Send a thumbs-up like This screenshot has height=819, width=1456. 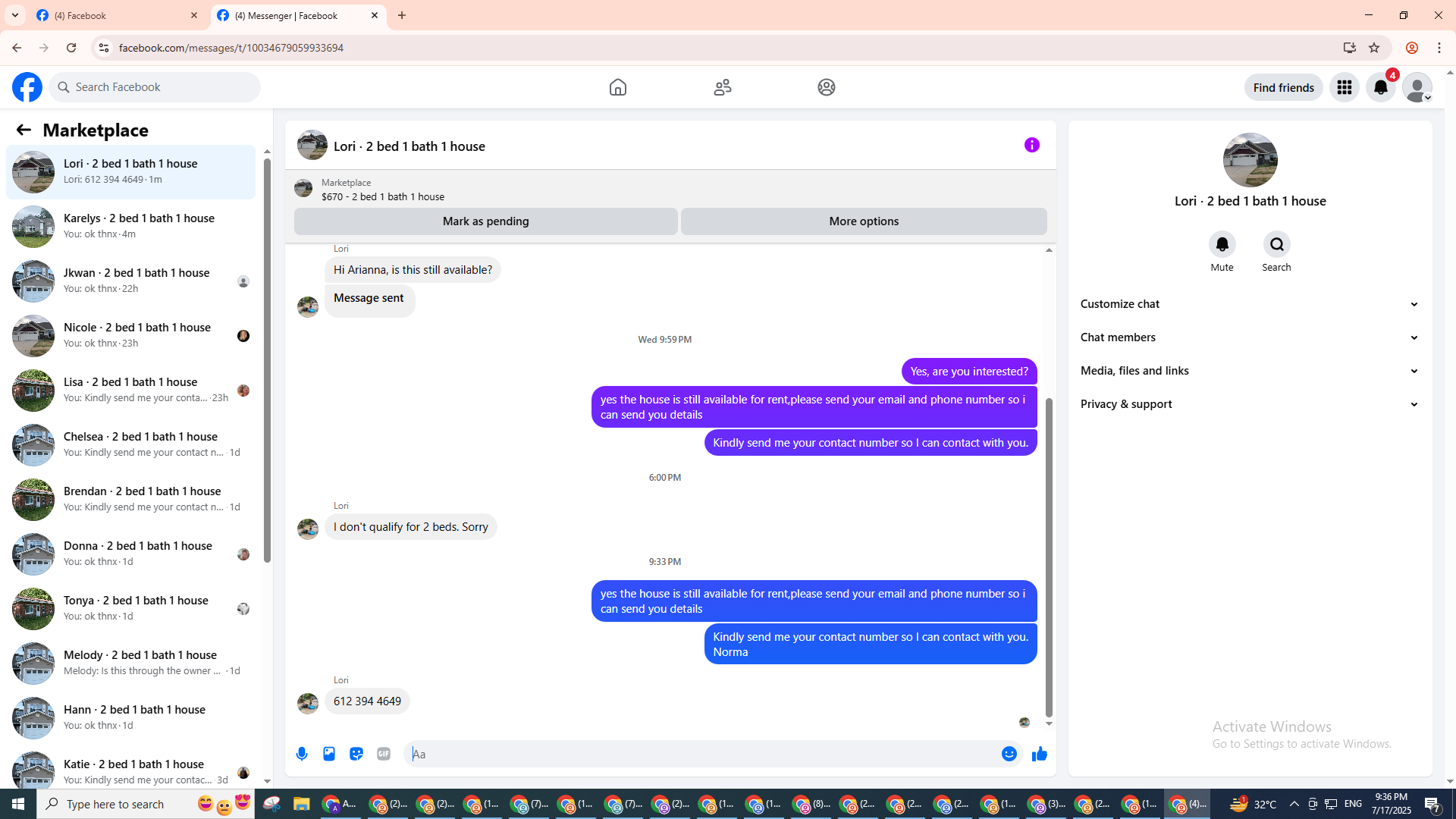click(1040, 754)
